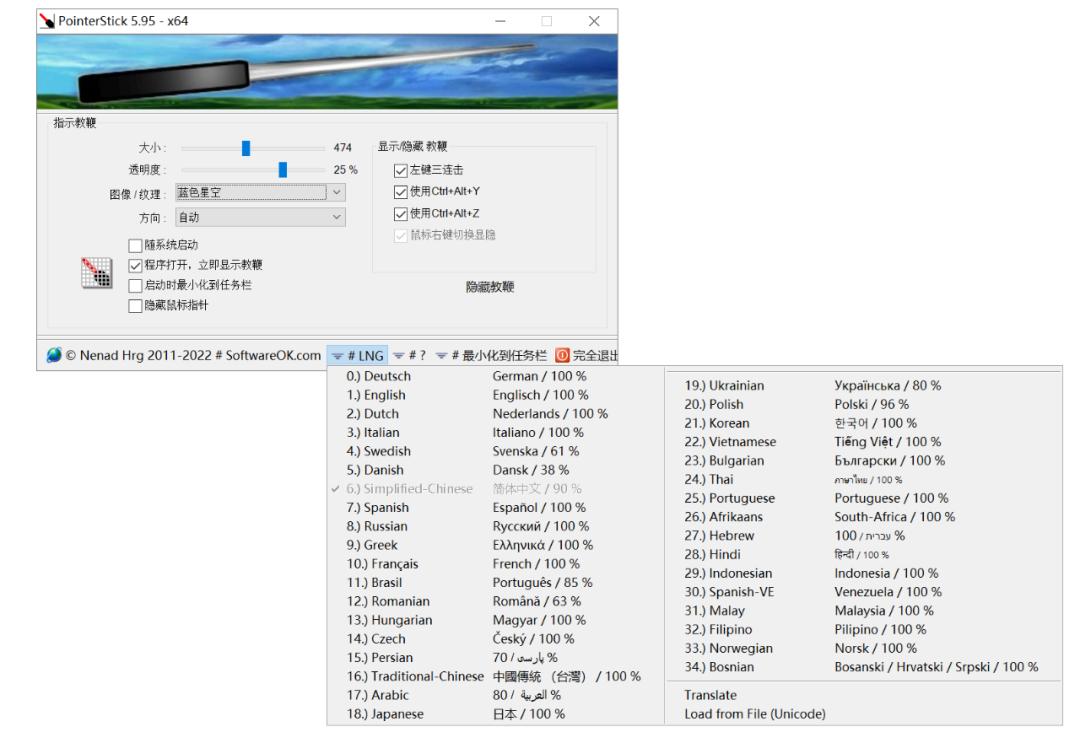Click the 隐藏教鞭 button
Image resolution: width=1080 pixels, height=743 pixels.
pos(490,287)
